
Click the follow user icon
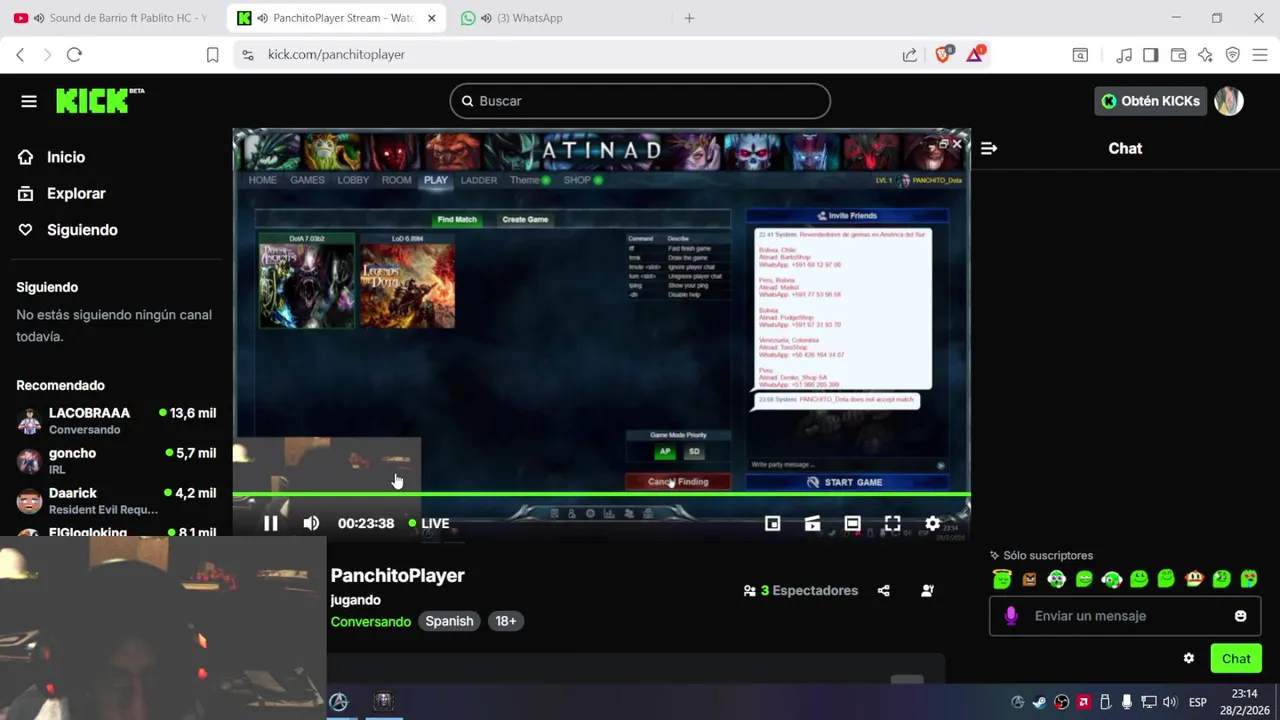(x=927, y=591)
